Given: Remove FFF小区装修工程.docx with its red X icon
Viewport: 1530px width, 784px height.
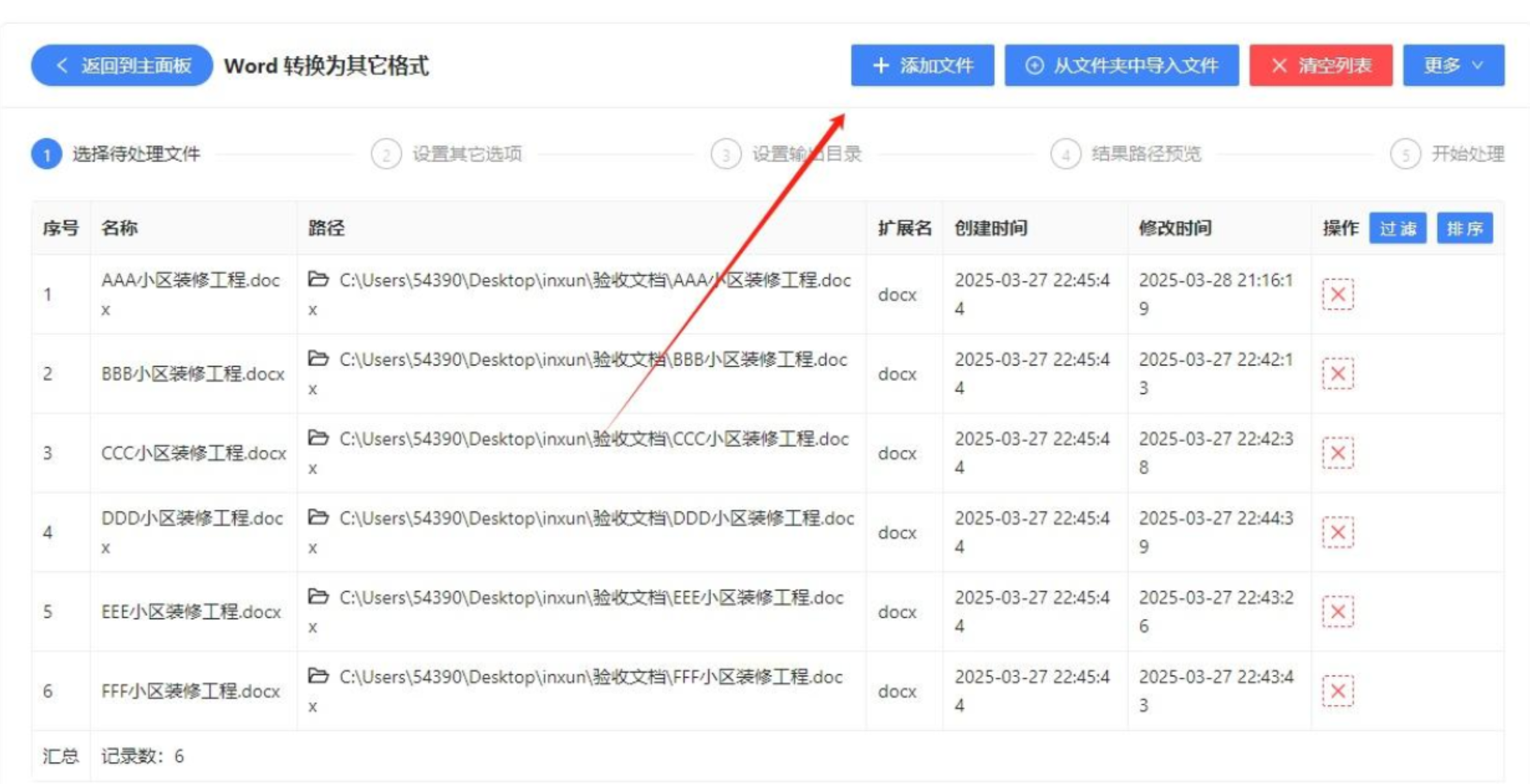Looking at the screenshot, I should tap(1337, 691).
